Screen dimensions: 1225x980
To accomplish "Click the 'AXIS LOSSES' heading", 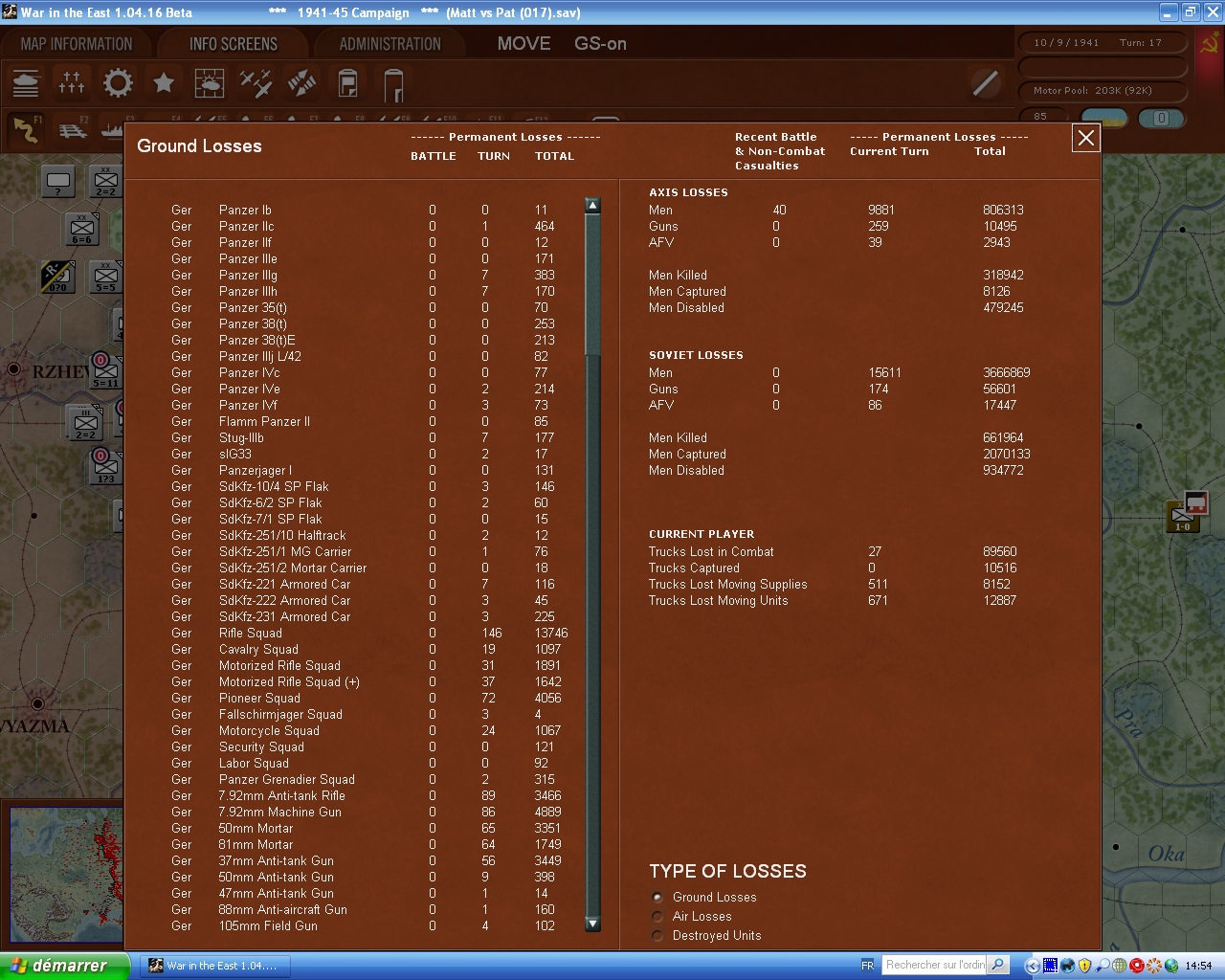I will [x=688, y=192].
